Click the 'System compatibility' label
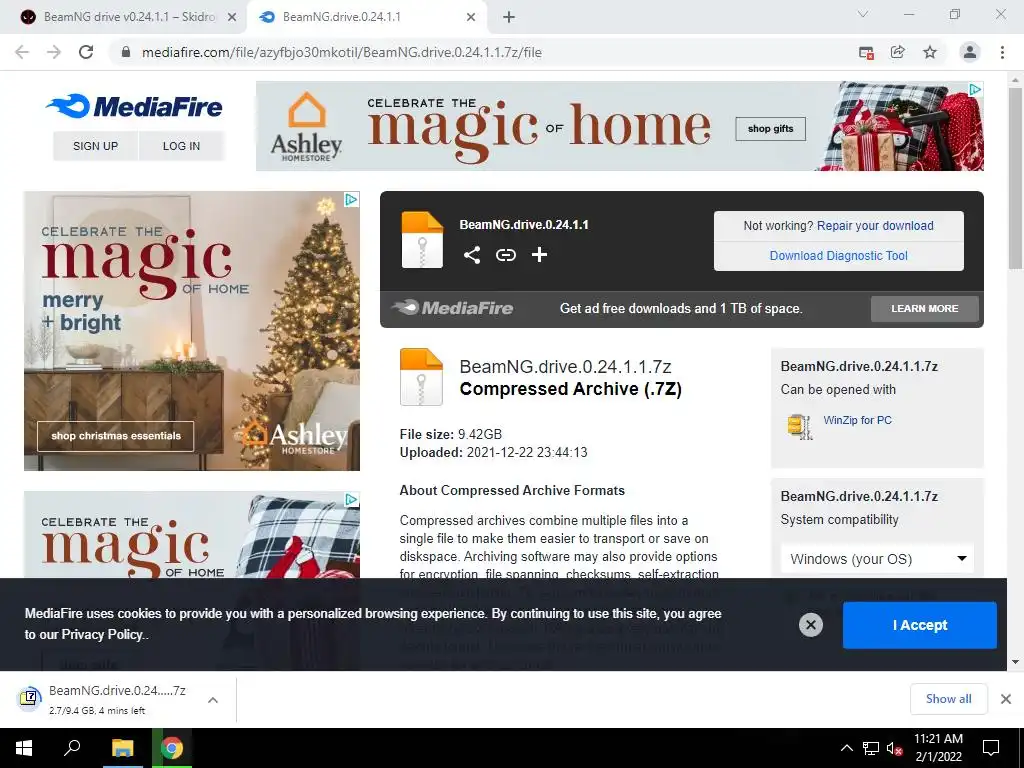 (x=839, y=520)
